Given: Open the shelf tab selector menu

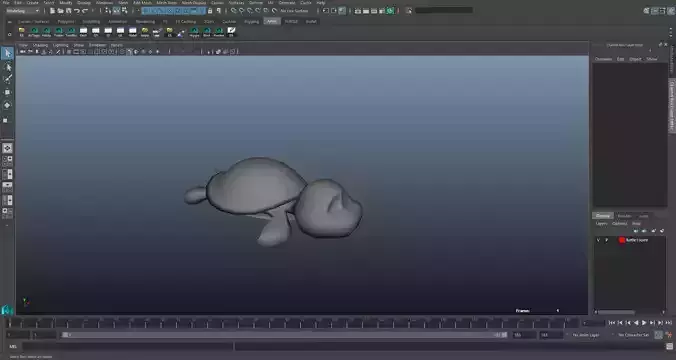Looking at the screenshot, I should click(x=9, y=22).
